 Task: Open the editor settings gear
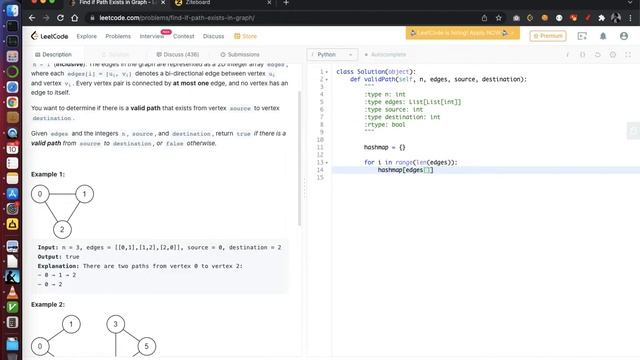[x=613, y=55]
